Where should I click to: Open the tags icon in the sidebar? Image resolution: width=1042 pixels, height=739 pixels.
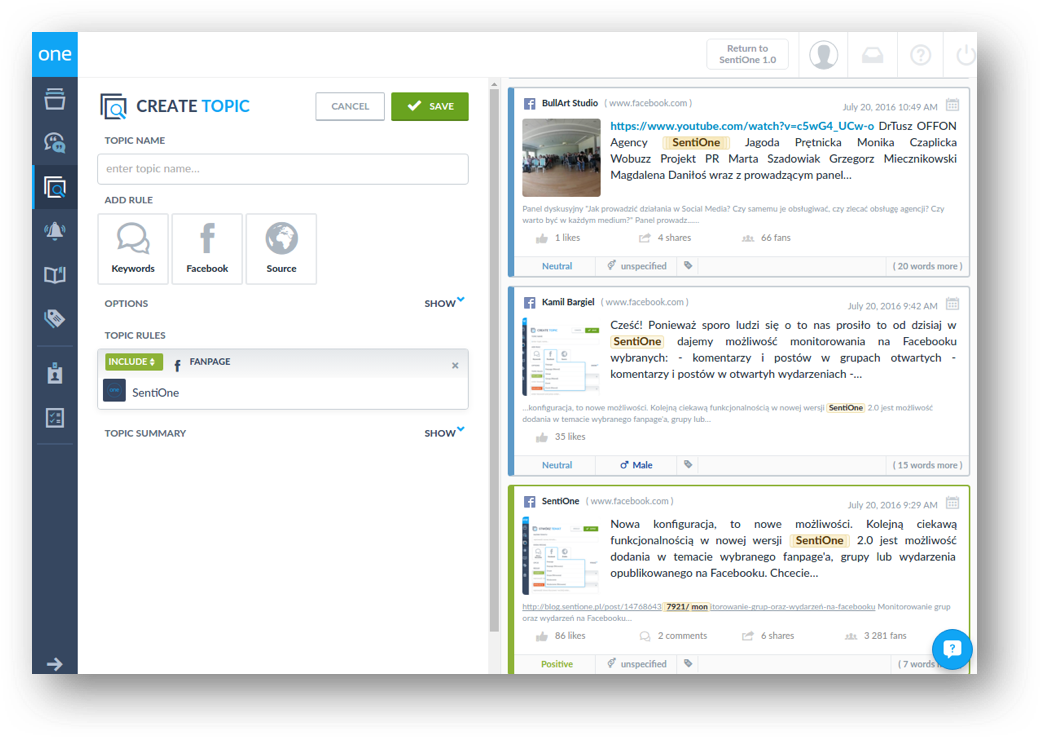(54, 318)
